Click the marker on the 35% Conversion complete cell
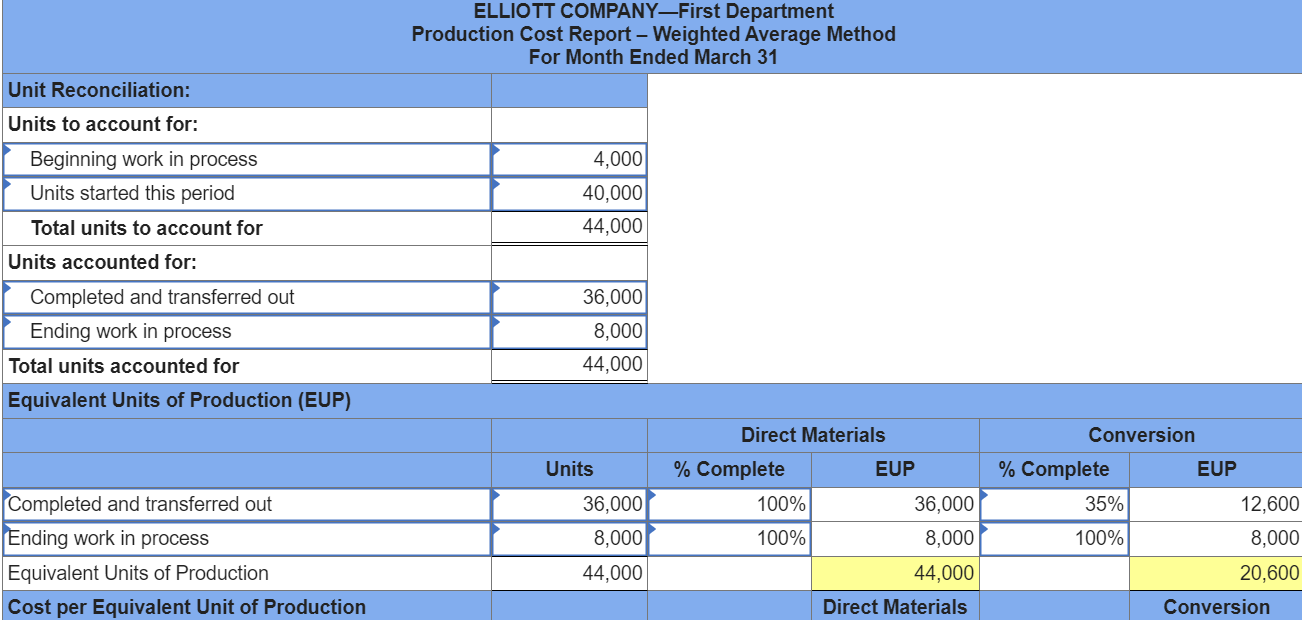Viewport: 1302px width, 620px height. tap(983, 496)
